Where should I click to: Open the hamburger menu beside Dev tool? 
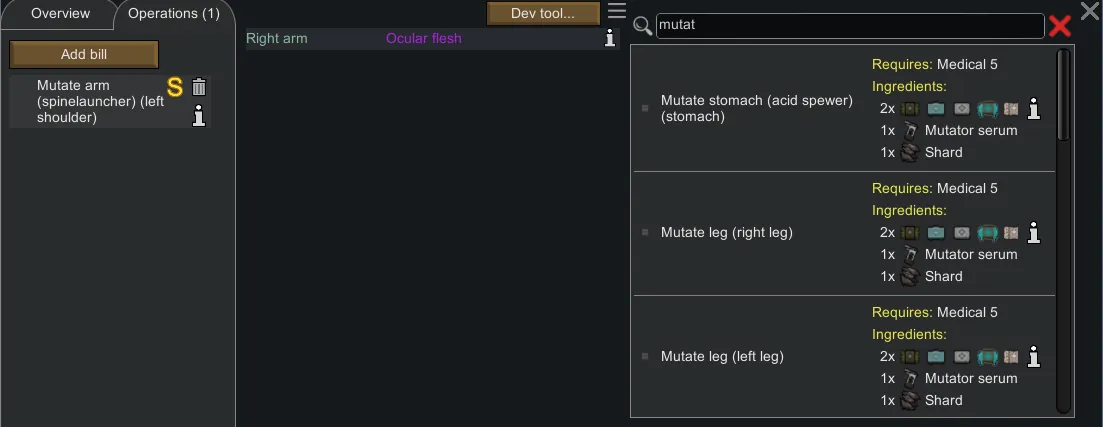coord(617,12)
